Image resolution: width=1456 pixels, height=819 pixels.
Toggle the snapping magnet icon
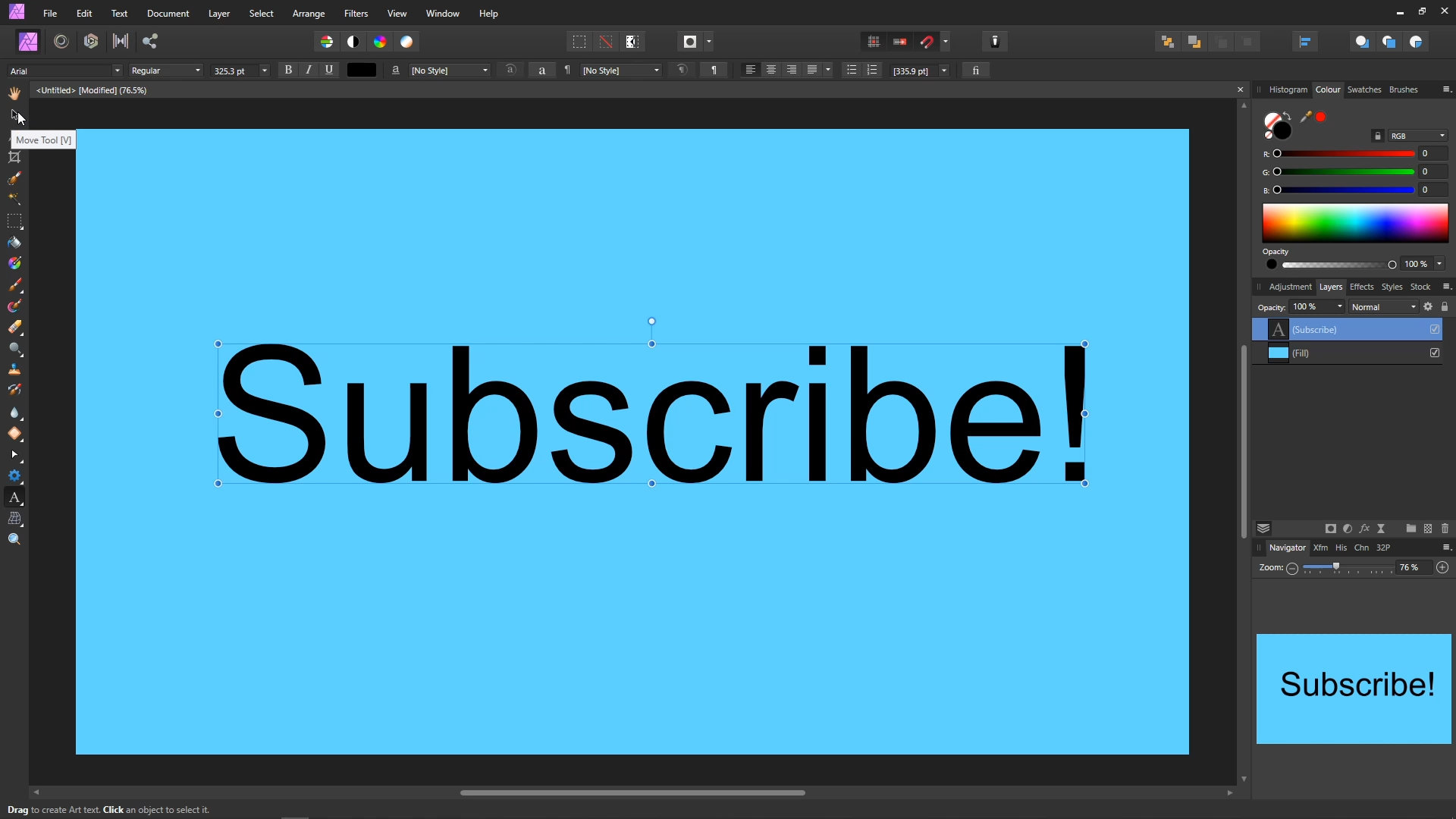(927, 42)
